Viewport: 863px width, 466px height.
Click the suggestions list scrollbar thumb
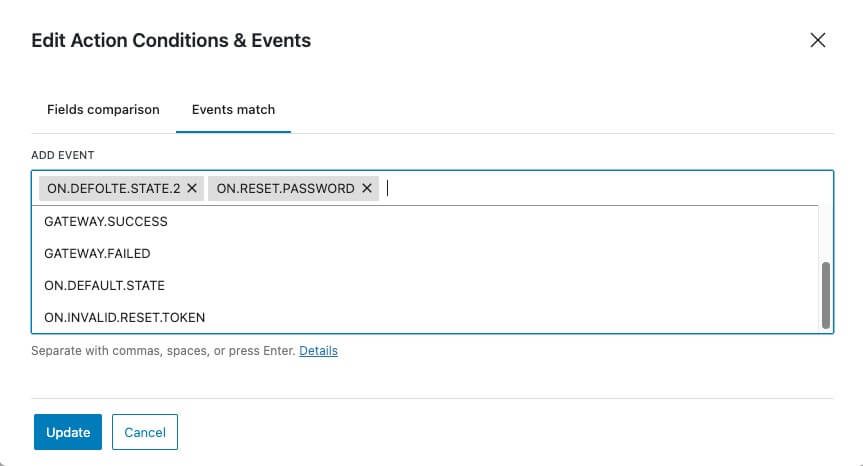[825, 295]
